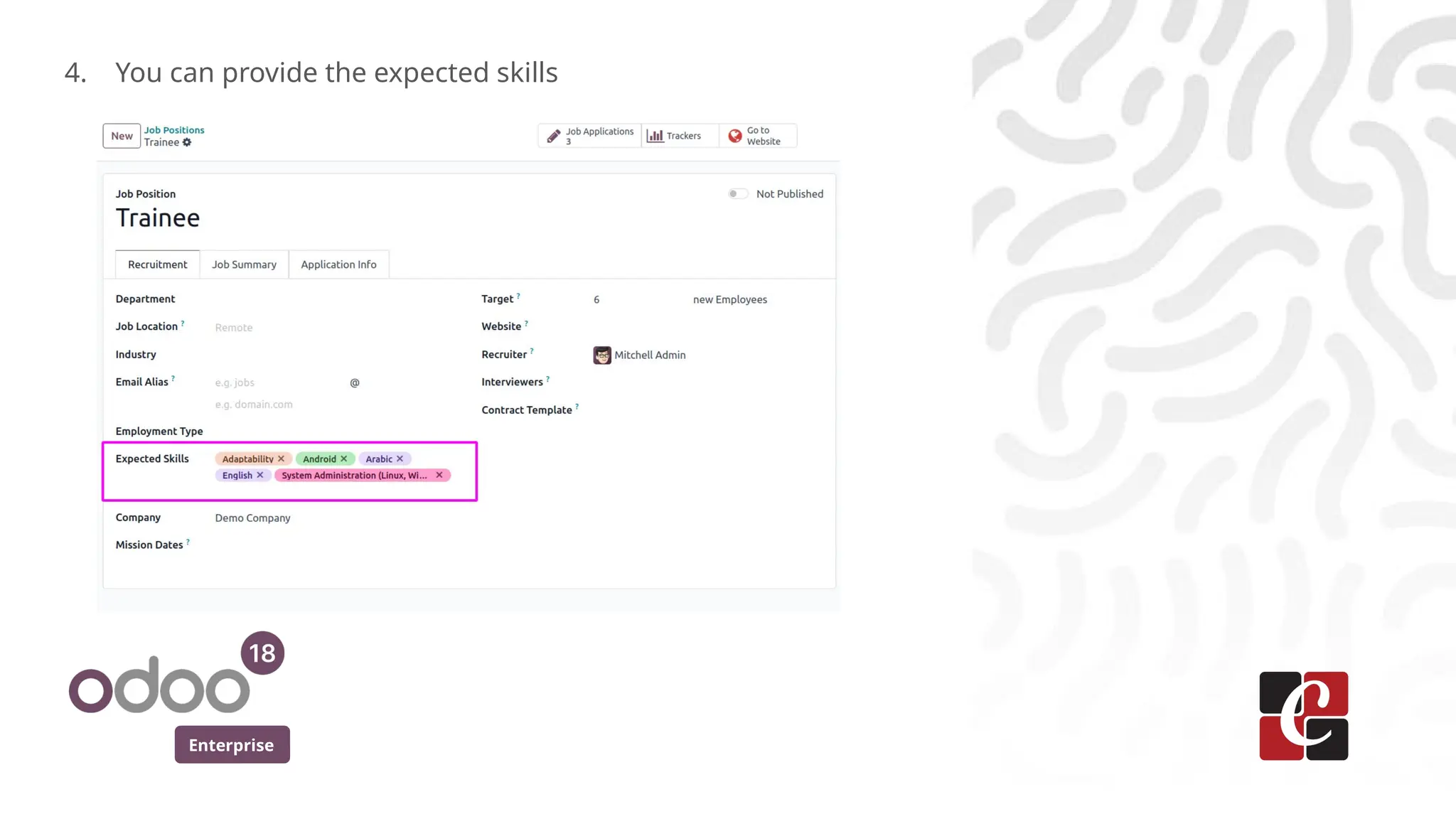Click the Job Location Remote field

pyautogui.click(x=334, y=327)
